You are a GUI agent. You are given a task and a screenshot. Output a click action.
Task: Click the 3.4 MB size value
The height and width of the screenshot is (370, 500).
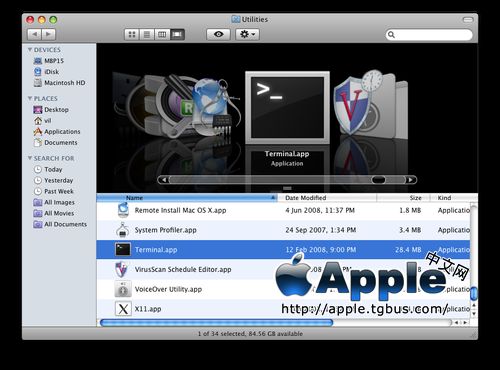(410, 230)
